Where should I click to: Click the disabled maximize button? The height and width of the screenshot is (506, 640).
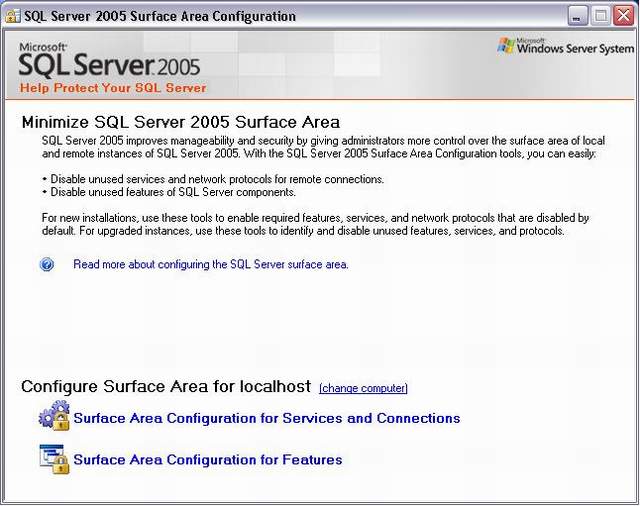pos(601,16)
